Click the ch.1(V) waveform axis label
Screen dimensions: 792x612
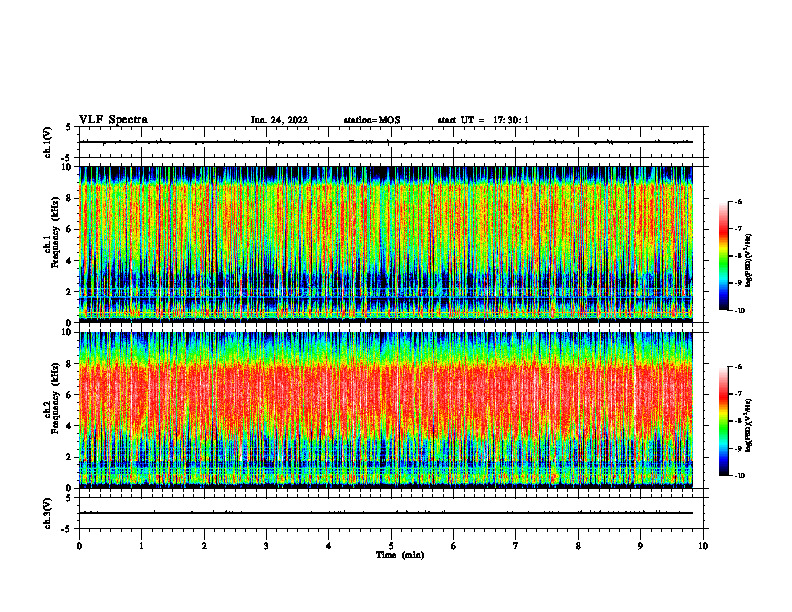[47, 142]
